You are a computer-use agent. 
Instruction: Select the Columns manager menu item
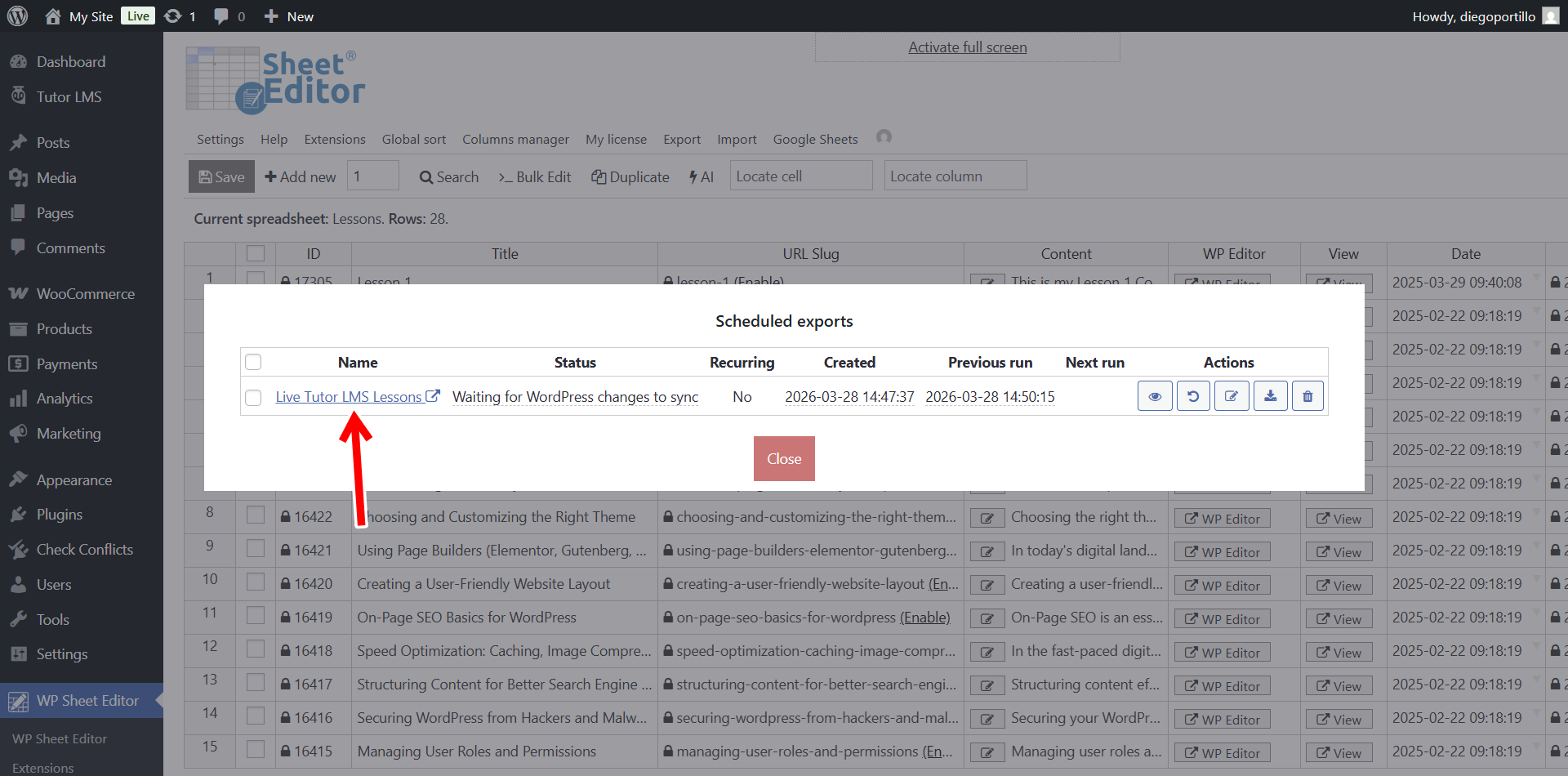pos(515,139)
